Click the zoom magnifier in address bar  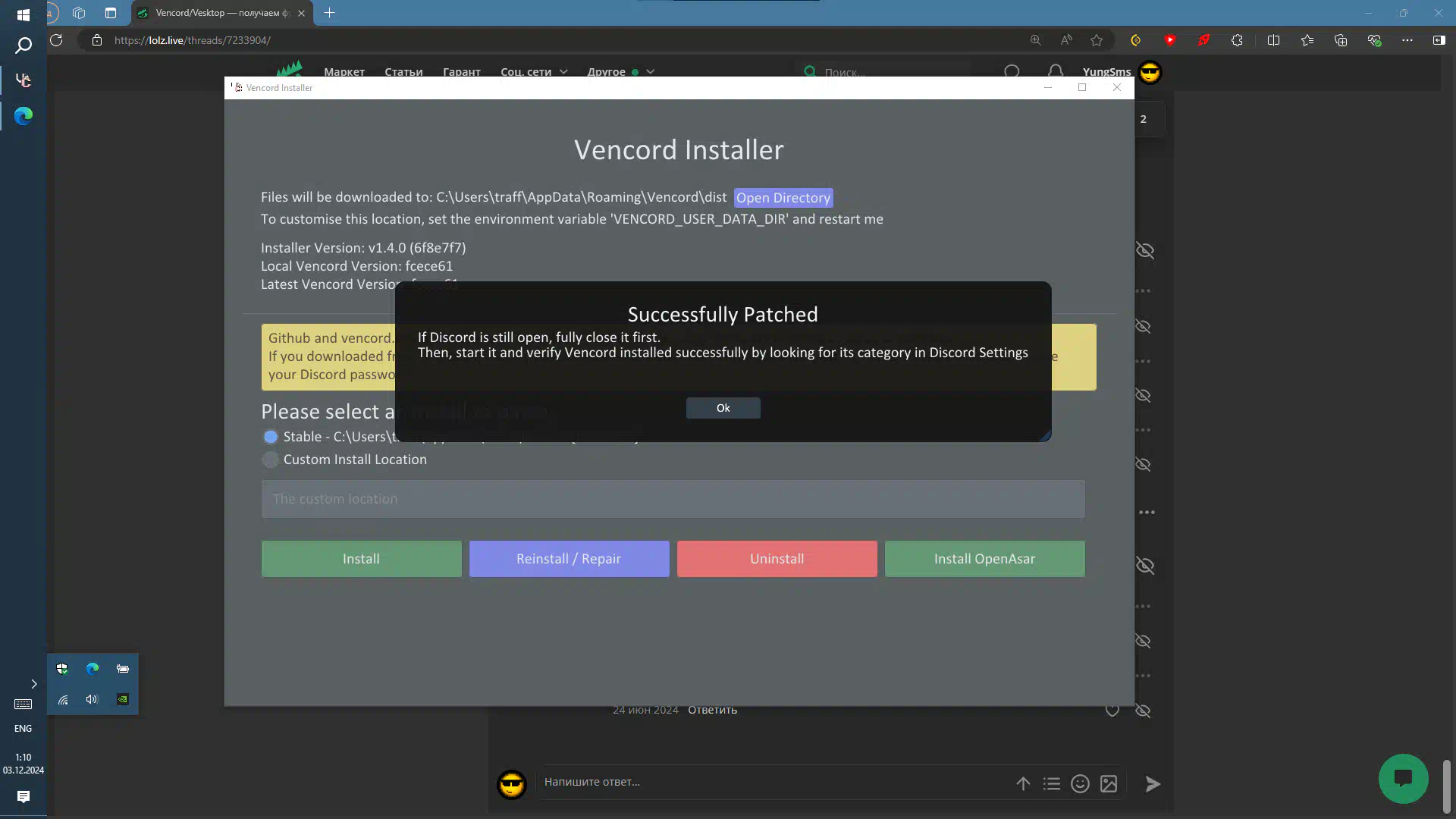point(1035,40)
